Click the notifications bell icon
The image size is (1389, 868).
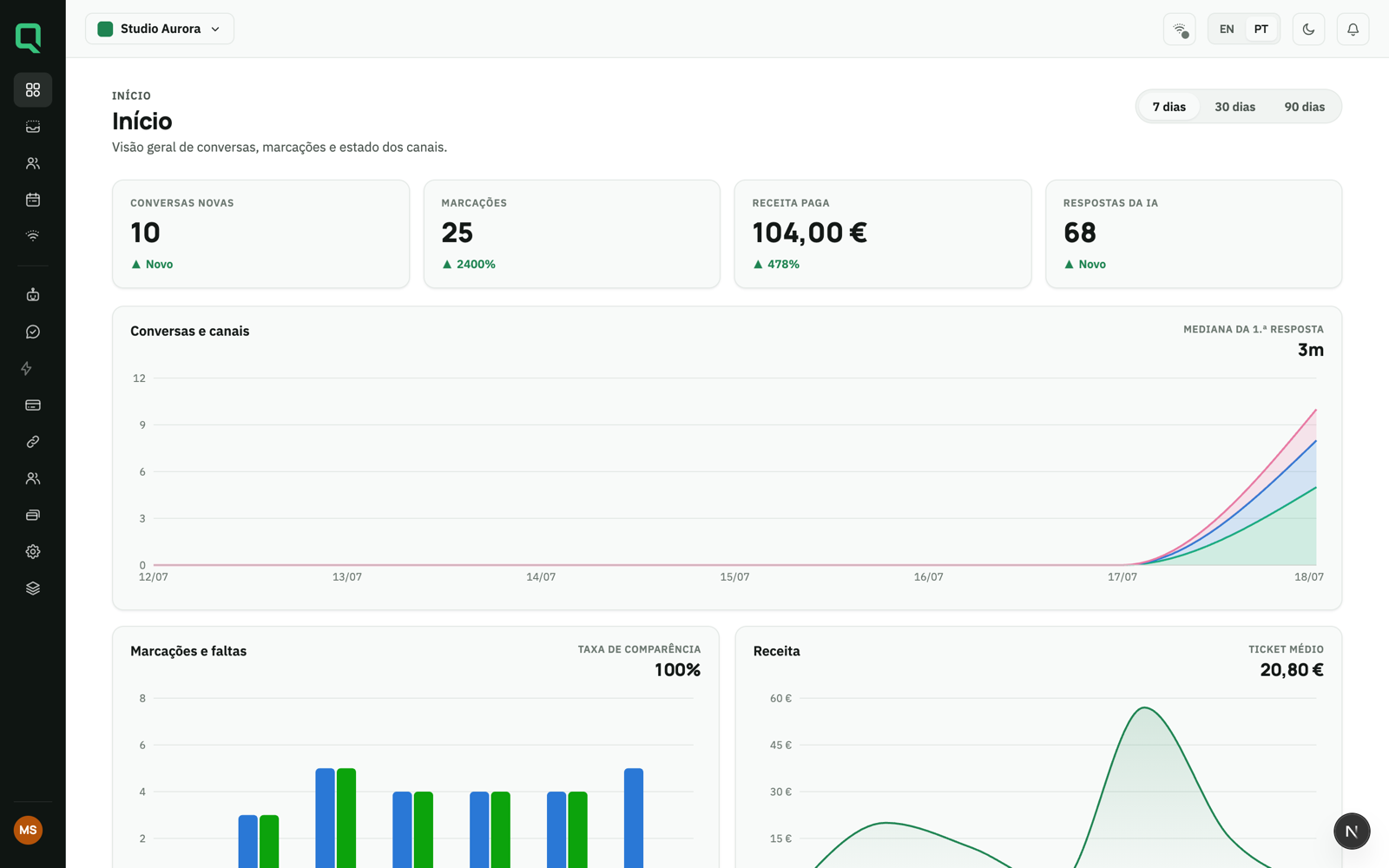pos(1353,30)
